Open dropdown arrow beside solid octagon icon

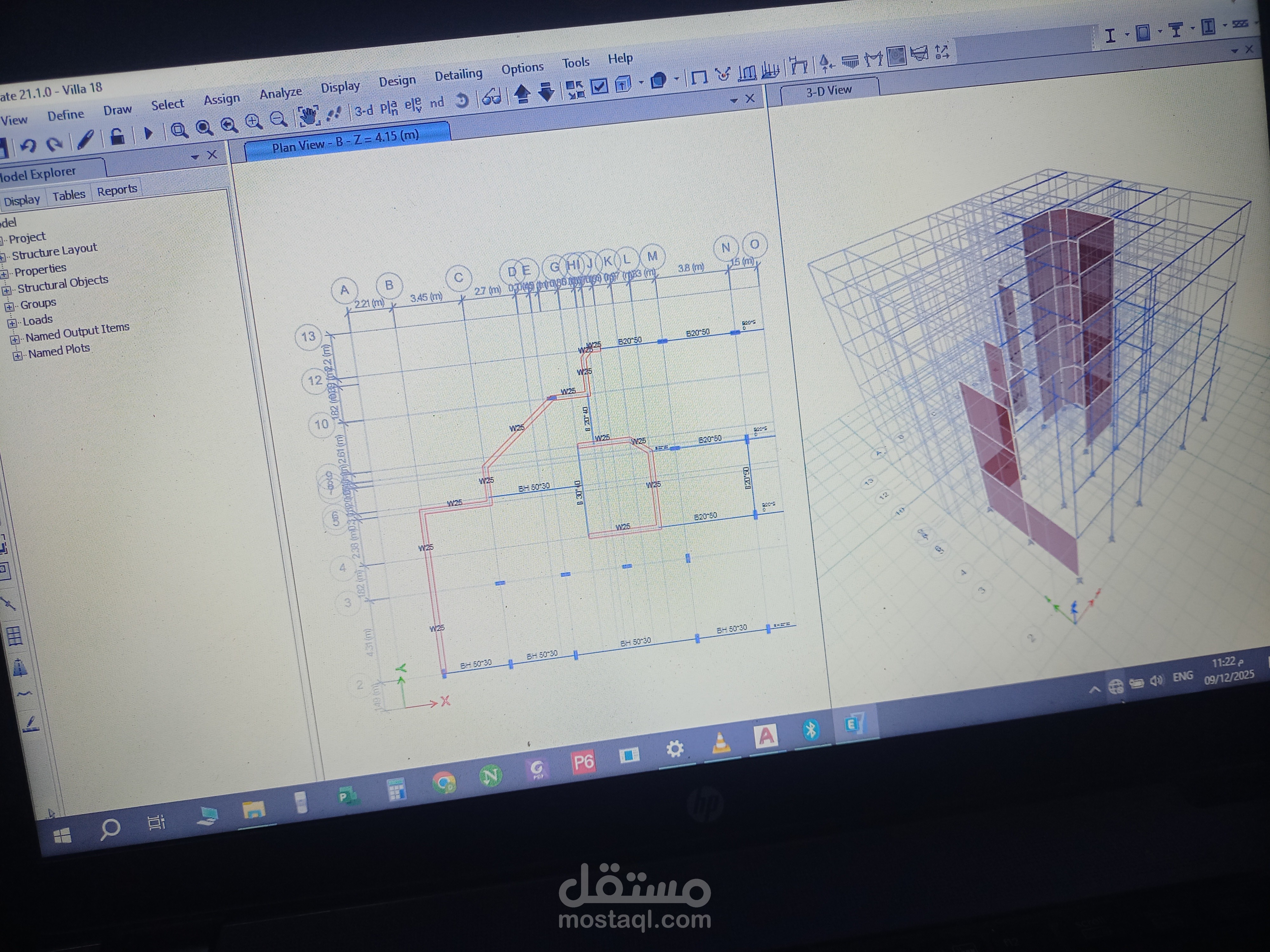676,79
